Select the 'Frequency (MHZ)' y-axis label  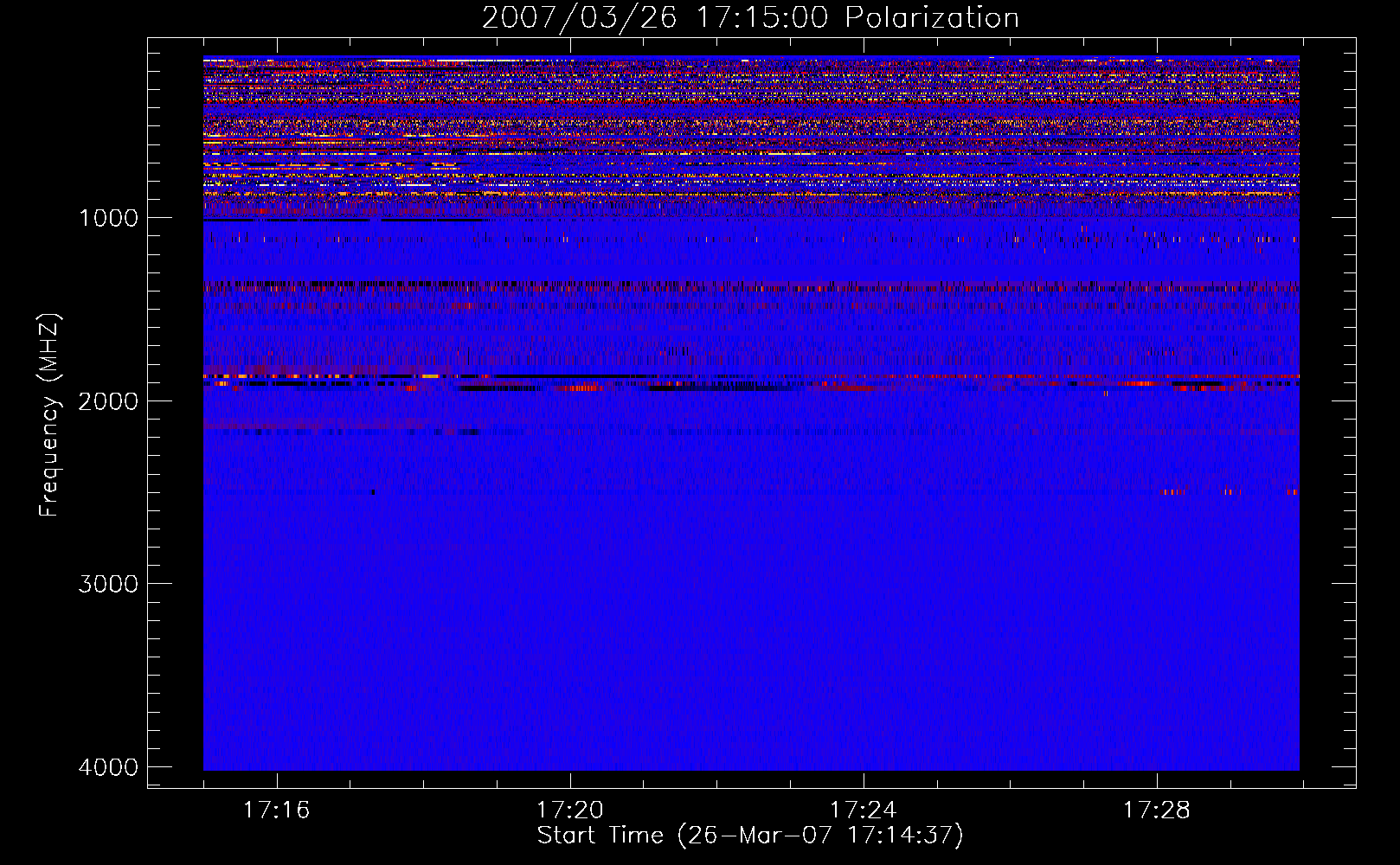(49, 415)
